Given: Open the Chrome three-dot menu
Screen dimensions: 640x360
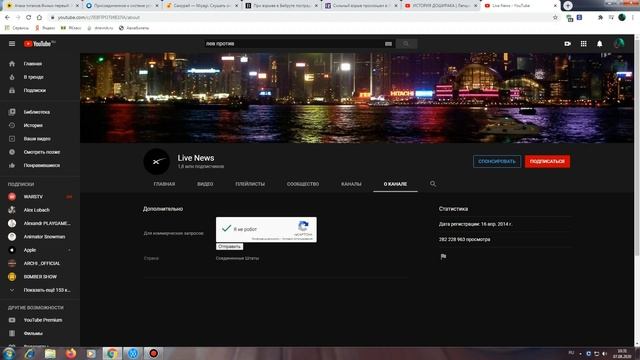Looking at the screenshot, I should (x=633, y=18).
